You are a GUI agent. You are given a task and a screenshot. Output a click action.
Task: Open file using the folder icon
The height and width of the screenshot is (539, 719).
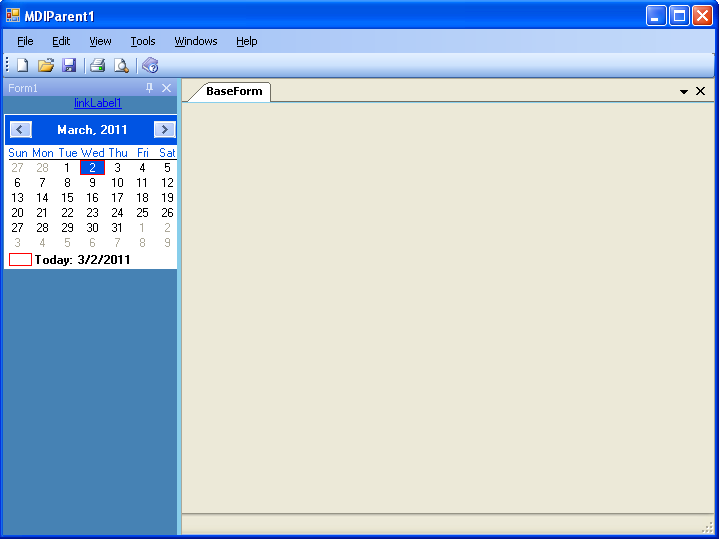pos(46,65)
